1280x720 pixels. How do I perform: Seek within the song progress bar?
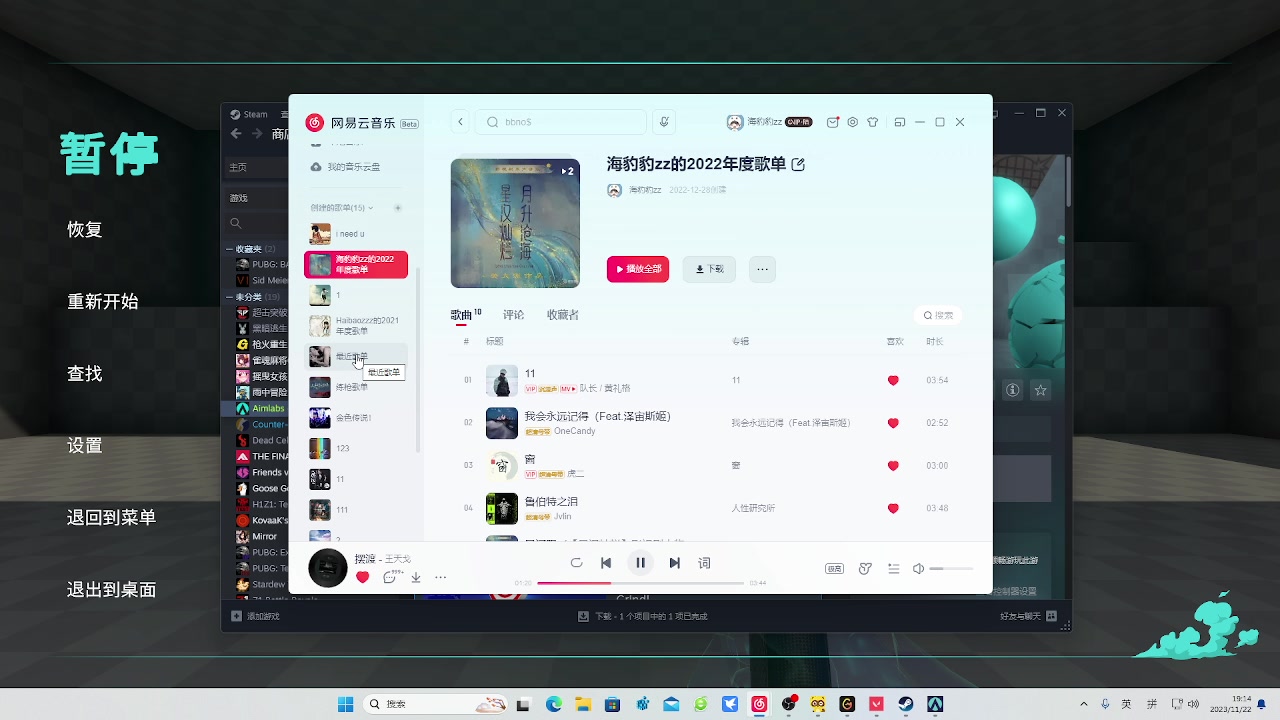[640, 583]
